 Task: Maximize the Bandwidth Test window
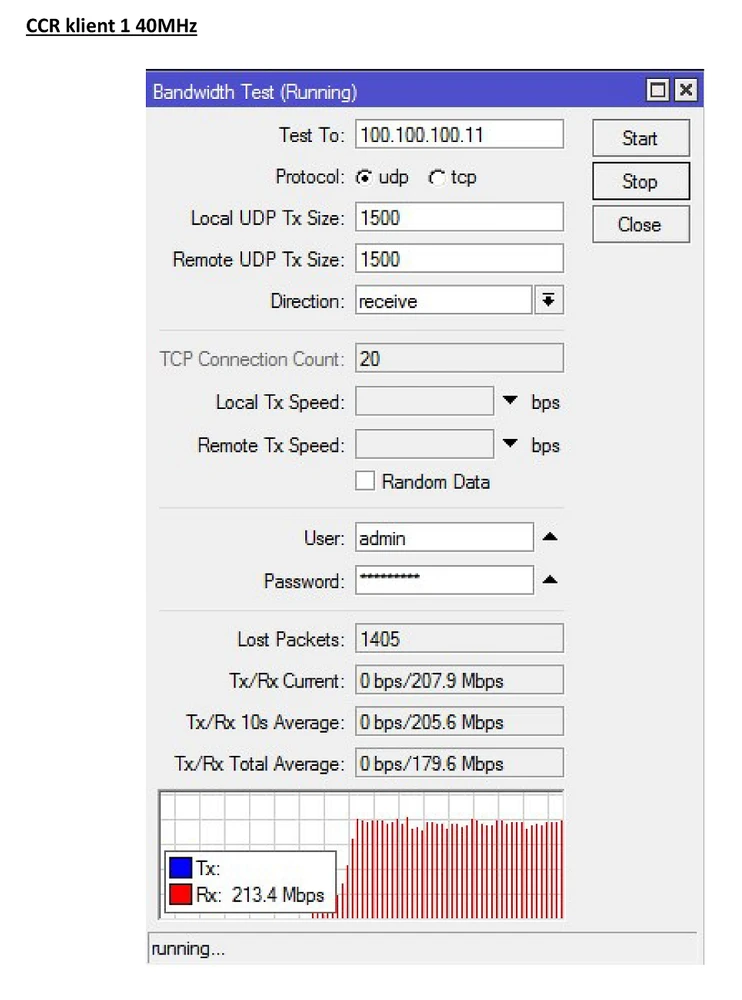pyautogui.click(x=658, y=91)
